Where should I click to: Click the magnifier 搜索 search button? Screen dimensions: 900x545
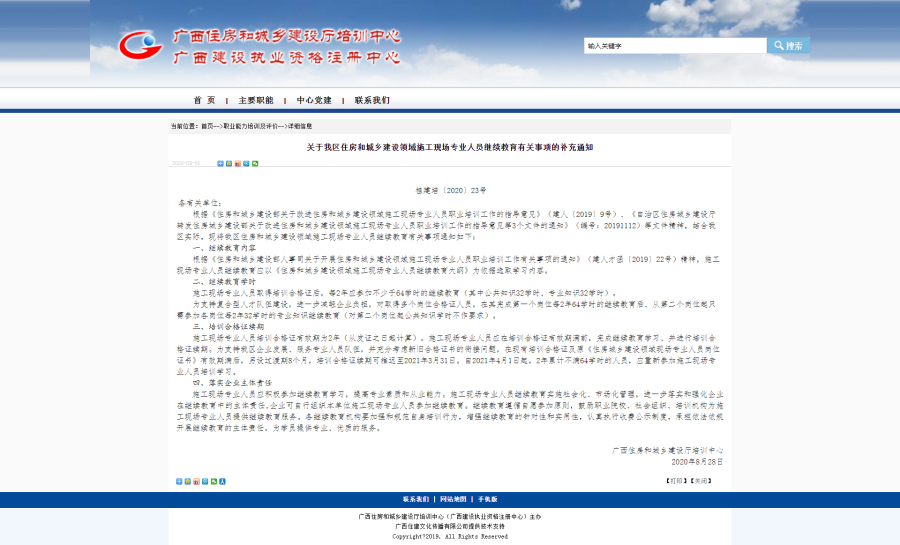(x=788, y=46)
